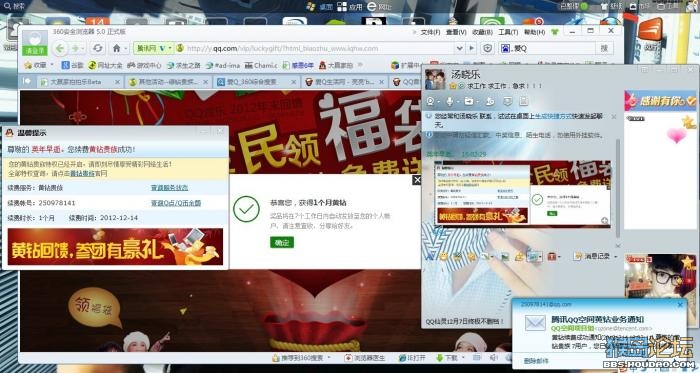Screen dimensions: 700x373
Task: Open the 文件(F) menu
Action: (x=430, y=32)
